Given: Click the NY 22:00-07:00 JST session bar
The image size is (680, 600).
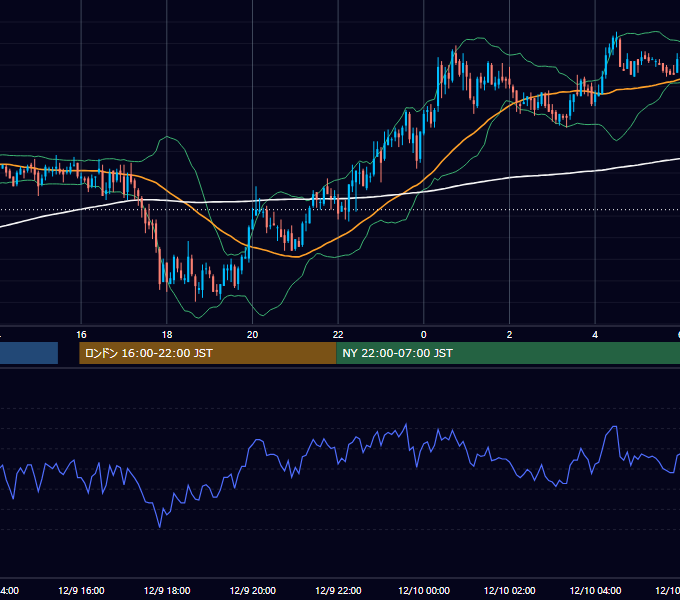Looking at the screenshot, I should [508, 353].
